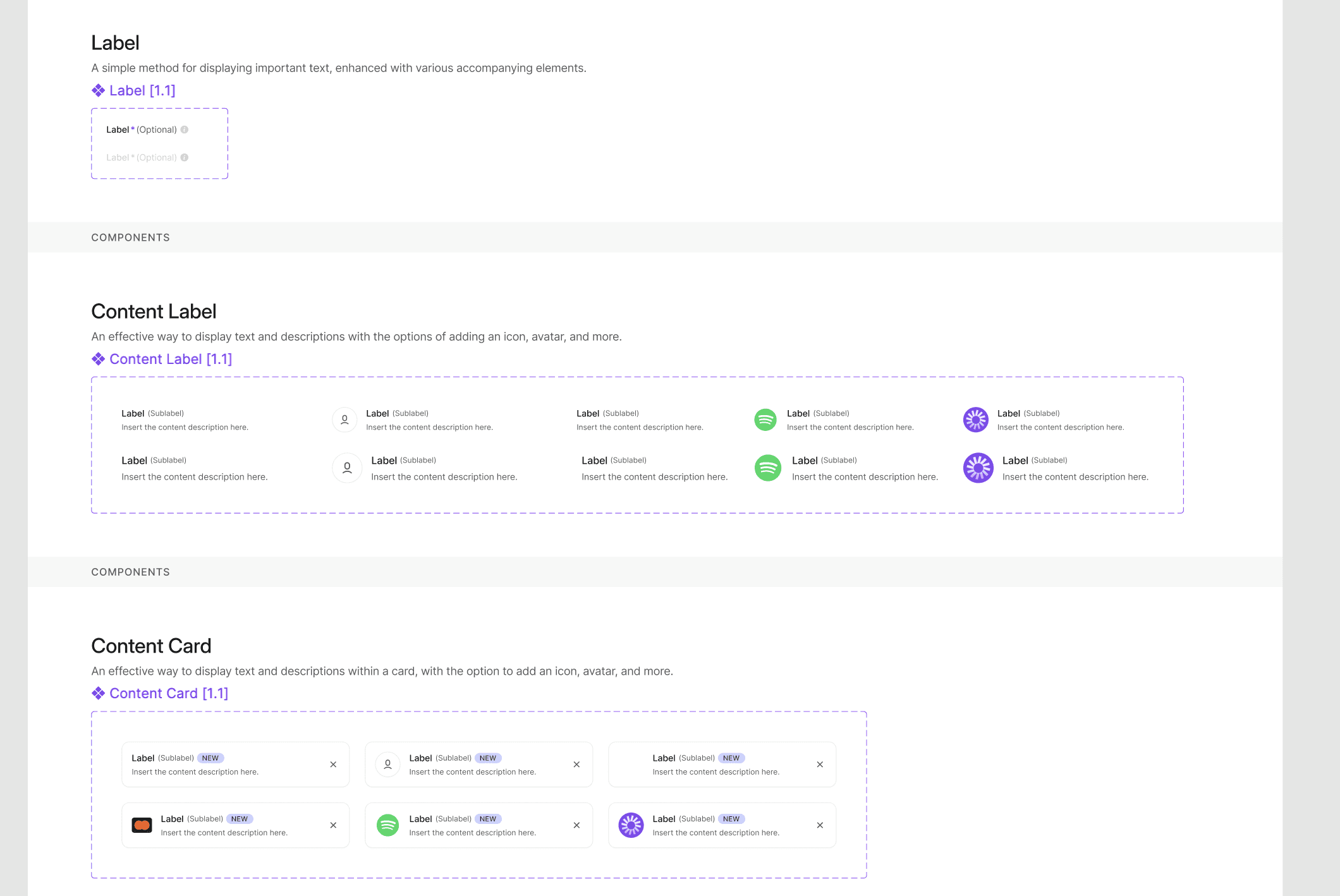The image size is (1340, 896).
Task: Click the NEW badge on the Mastercard card
Action: (x=240, y=819)
